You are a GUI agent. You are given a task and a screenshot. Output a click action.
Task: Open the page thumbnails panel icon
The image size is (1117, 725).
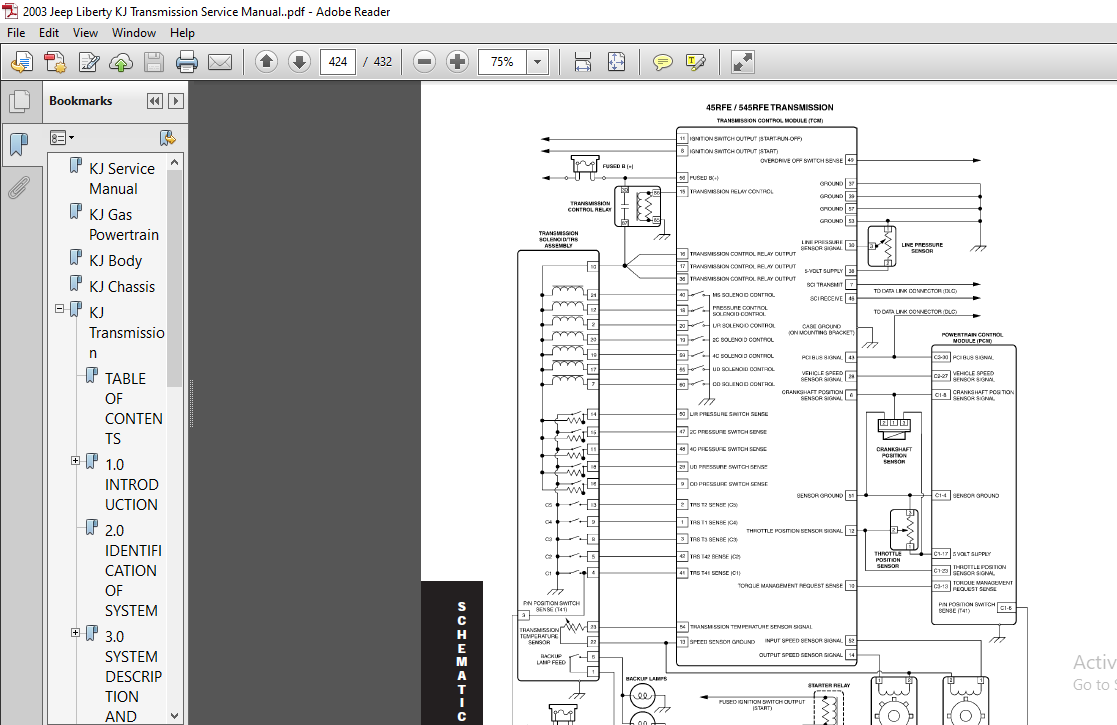pyautogui.click(x=20, y=101)
